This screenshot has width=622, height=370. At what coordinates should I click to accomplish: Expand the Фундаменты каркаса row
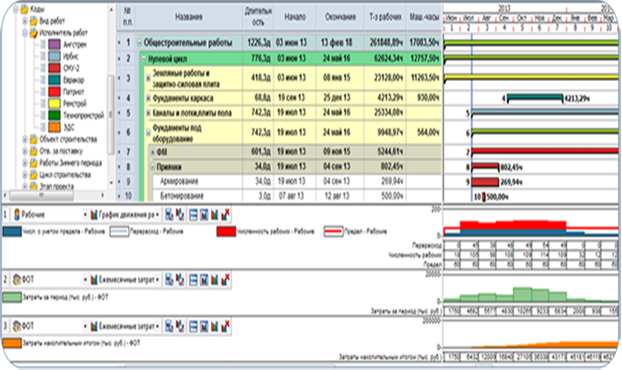(148, 98)
